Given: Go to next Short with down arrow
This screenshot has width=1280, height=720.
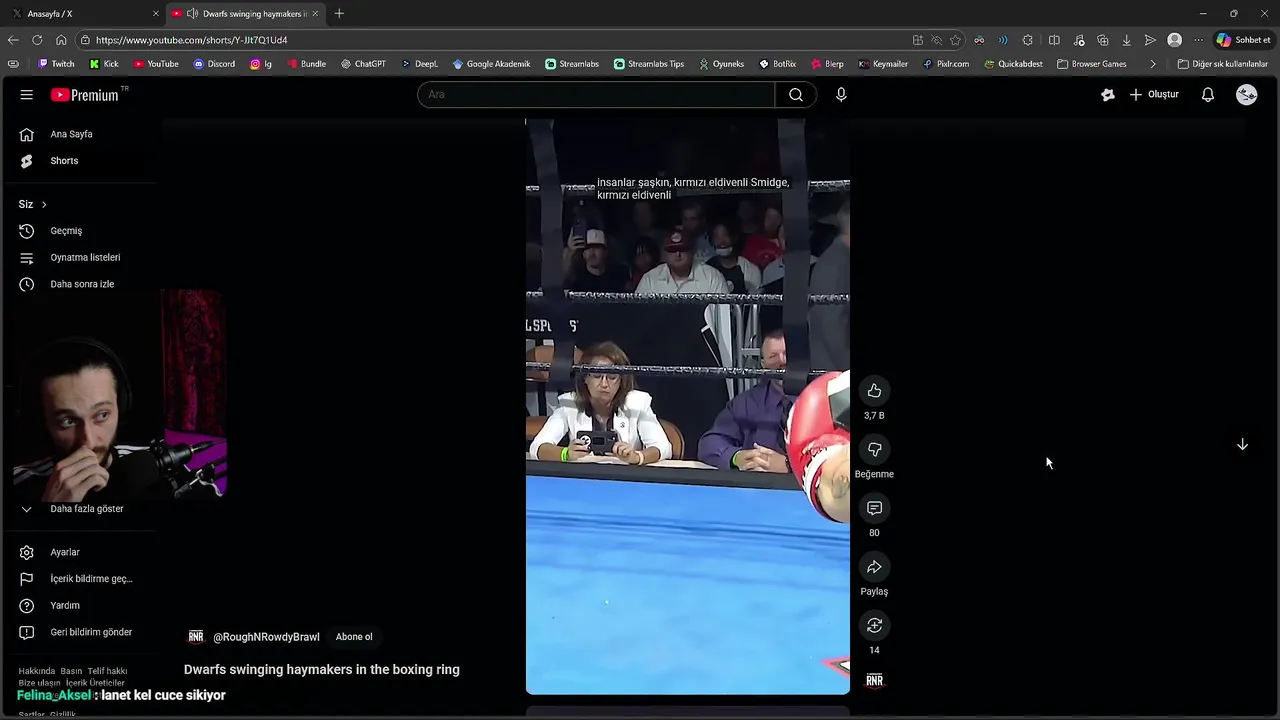Looking at the screenshot, I should tap(1242, 444).
